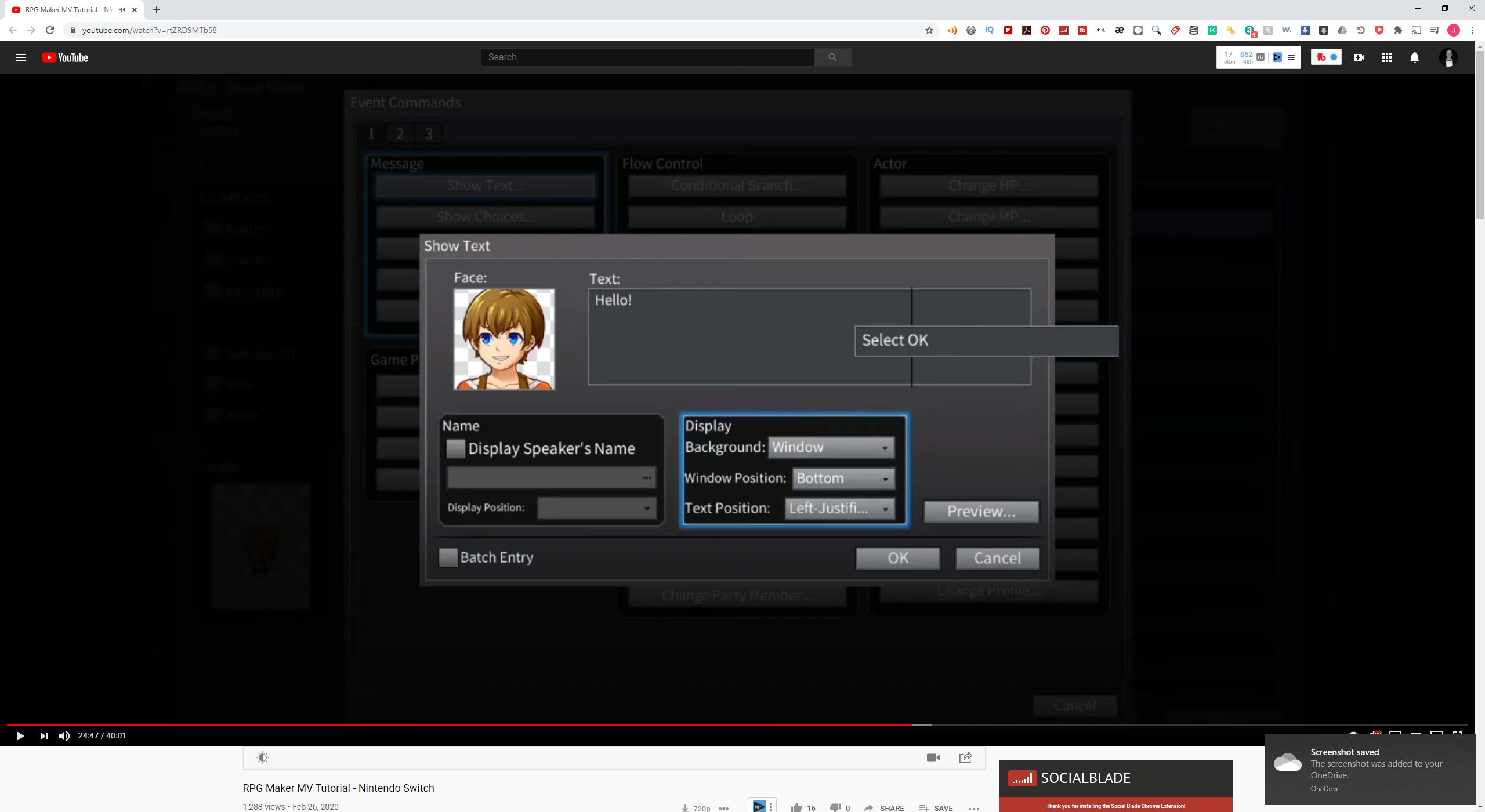Click the YouTube create video camera icon

tap(1359, 57)
